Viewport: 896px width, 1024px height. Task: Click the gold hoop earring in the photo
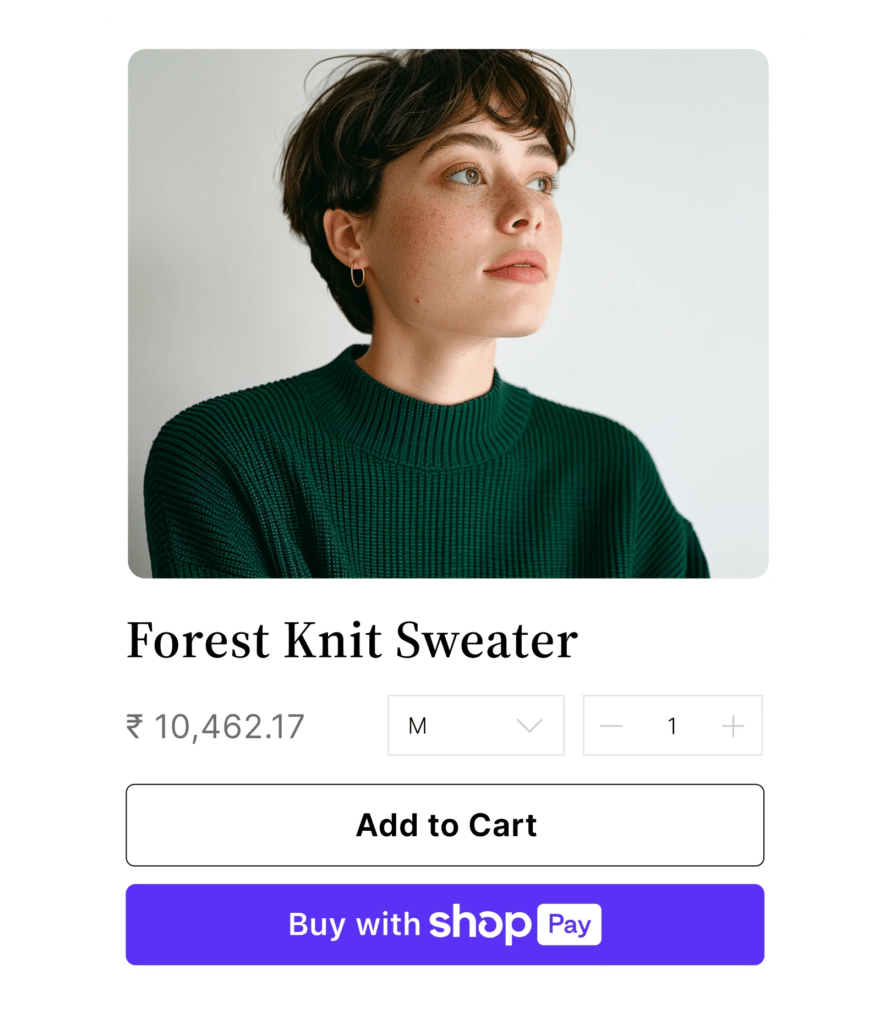click(x=358, y=275)
